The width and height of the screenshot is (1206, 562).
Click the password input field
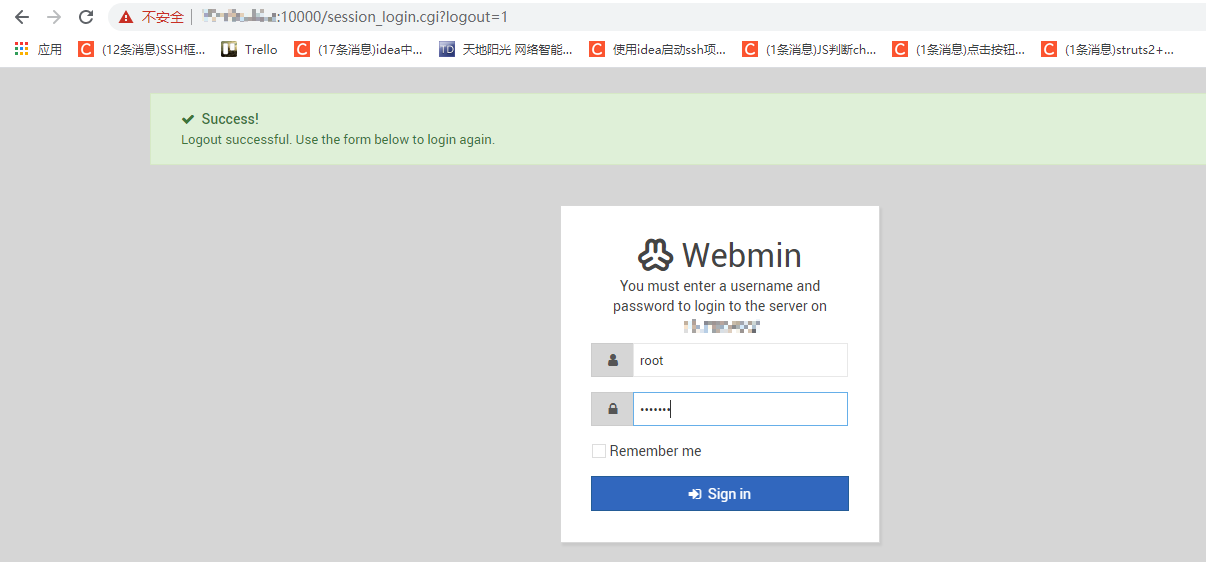740,409
